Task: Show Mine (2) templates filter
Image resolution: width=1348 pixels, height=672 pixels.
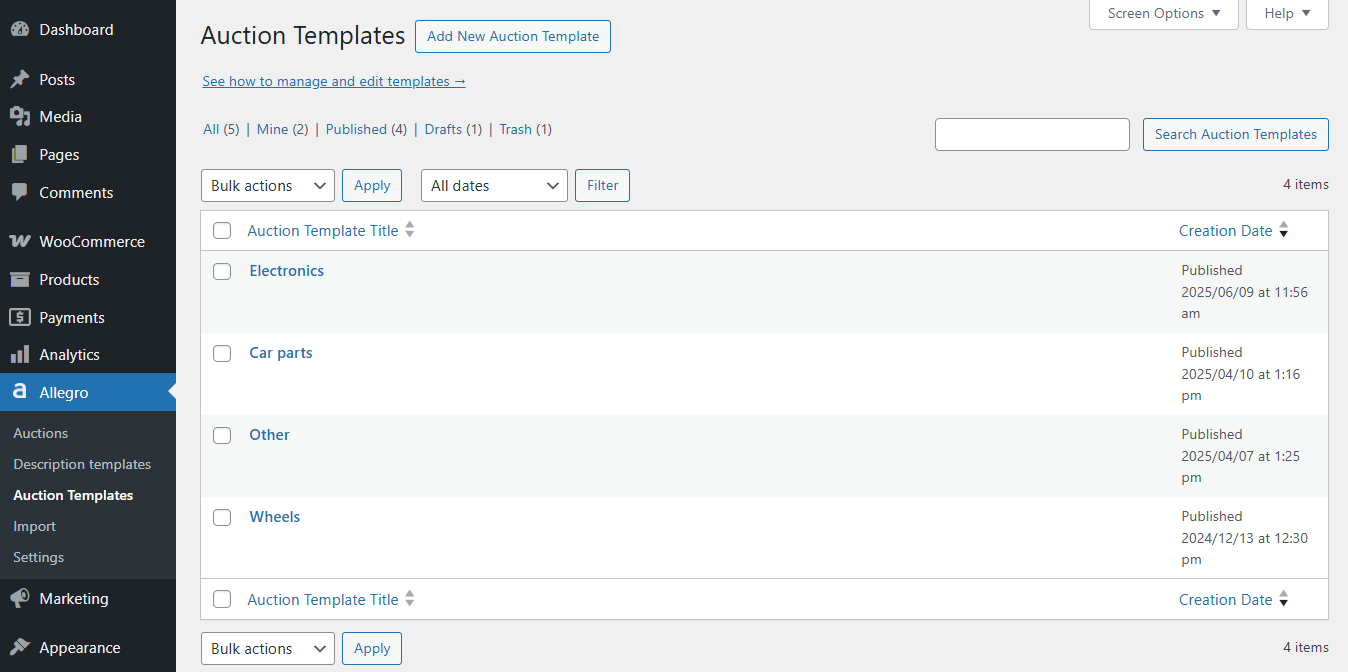Action: pyautogui.click(x=283, y=129)
